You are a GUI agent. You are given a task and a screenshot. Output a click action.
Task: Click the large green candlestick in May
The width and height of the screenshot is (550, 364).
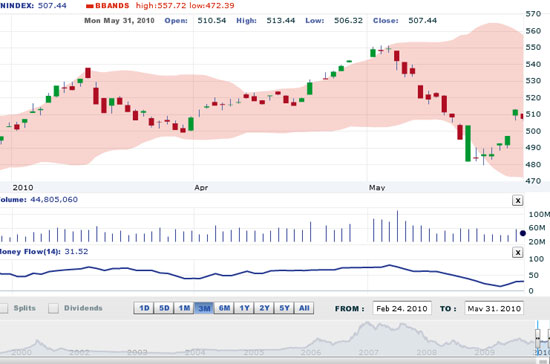(468, 143)
